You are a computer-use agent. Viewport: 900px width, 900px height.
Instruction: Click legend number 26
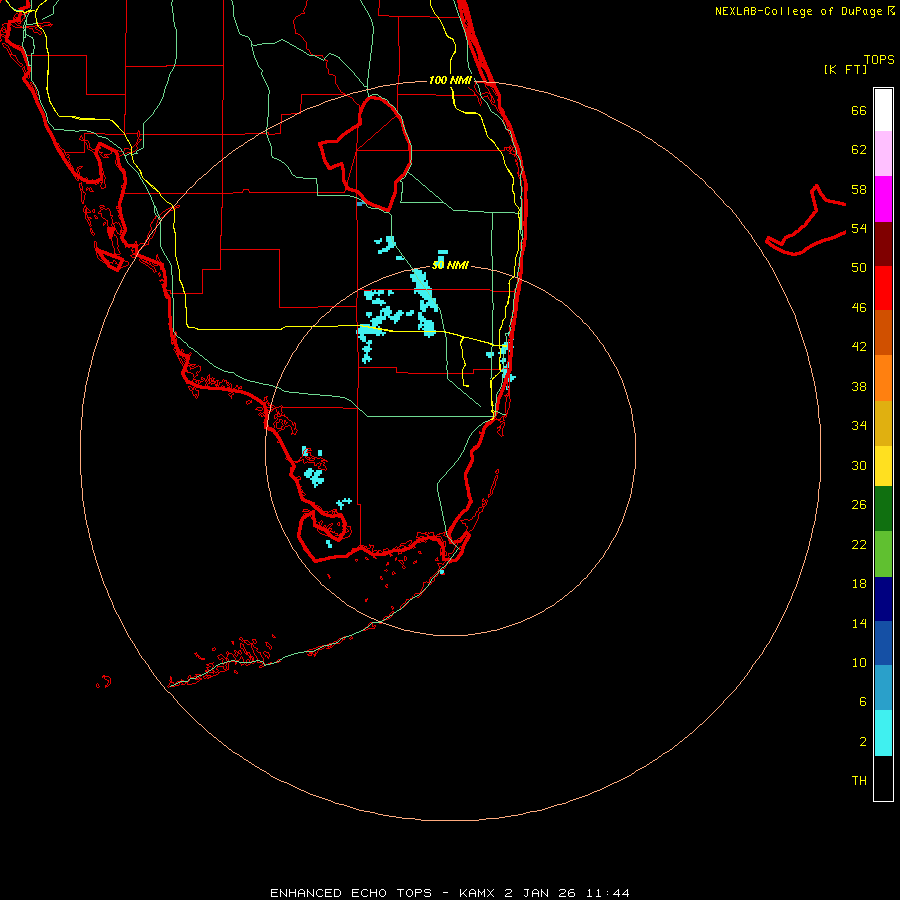tap(859, 505)
